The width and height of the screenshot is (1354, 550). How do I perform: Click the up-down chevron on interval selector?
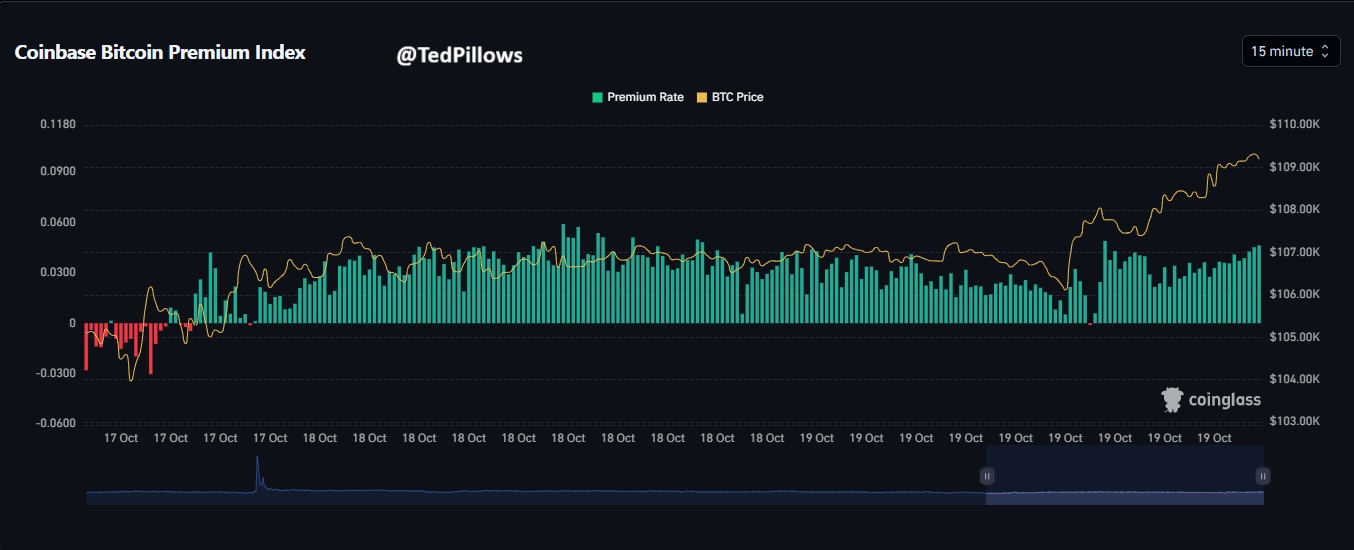coord(1325,51)
